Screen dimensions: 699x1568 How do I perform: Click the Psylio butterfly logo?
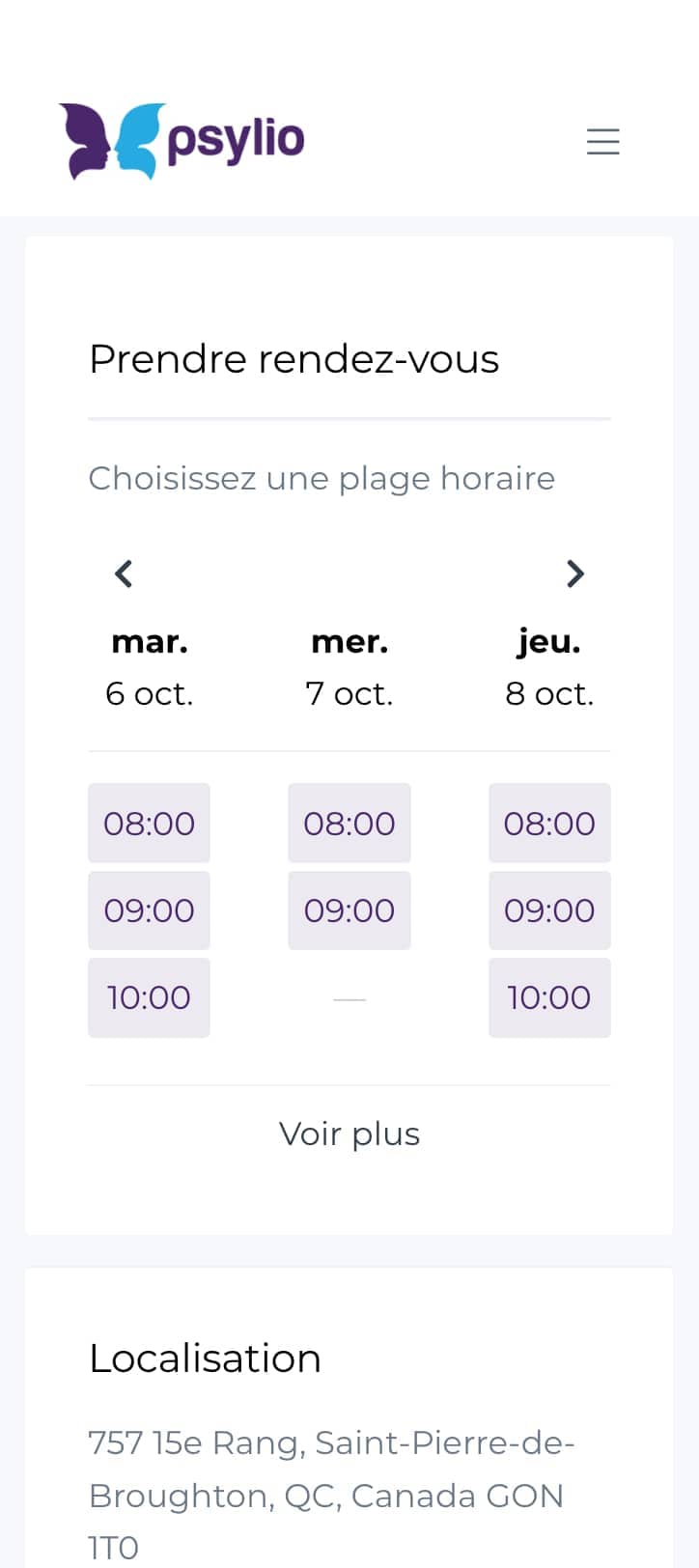(109, 141)
